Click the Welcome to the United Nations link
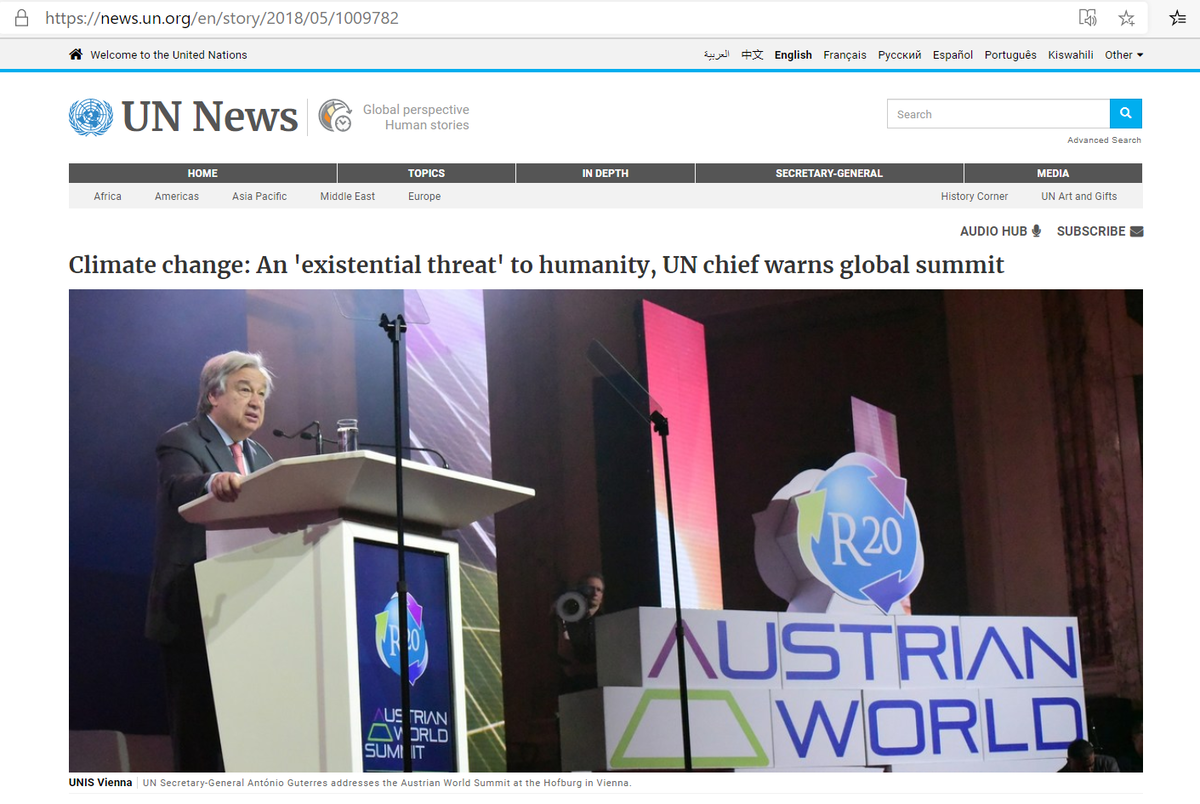The height and width of the screenshot is (804, 1200). 169,55
